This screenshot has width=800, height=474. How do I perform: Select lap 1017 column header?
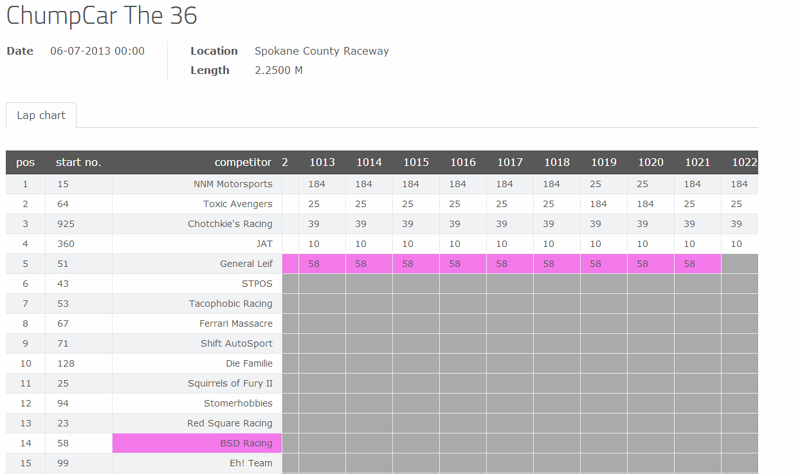tap(510, 162)
